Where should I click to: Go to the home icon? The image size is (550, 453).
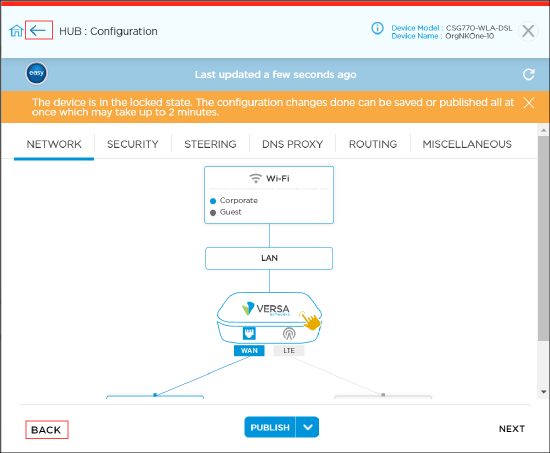(x=16, y=31)
